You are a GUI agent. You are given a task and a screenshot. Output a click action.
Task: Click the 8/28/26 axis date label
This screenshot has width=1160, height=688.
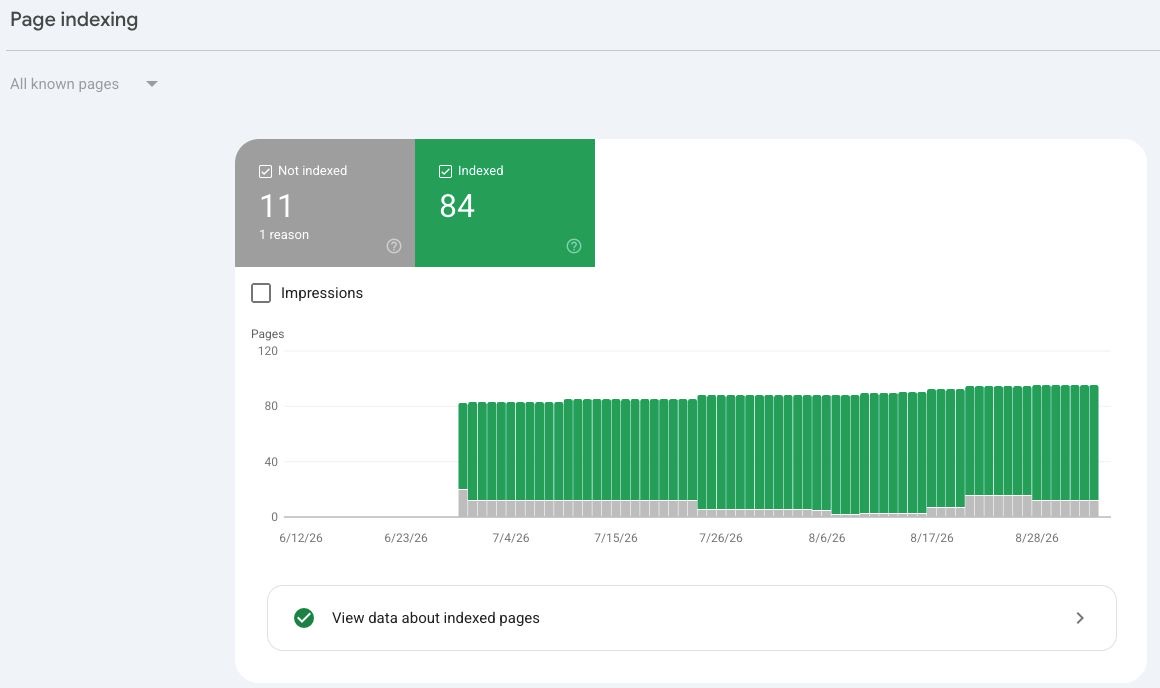point(1037,538)
